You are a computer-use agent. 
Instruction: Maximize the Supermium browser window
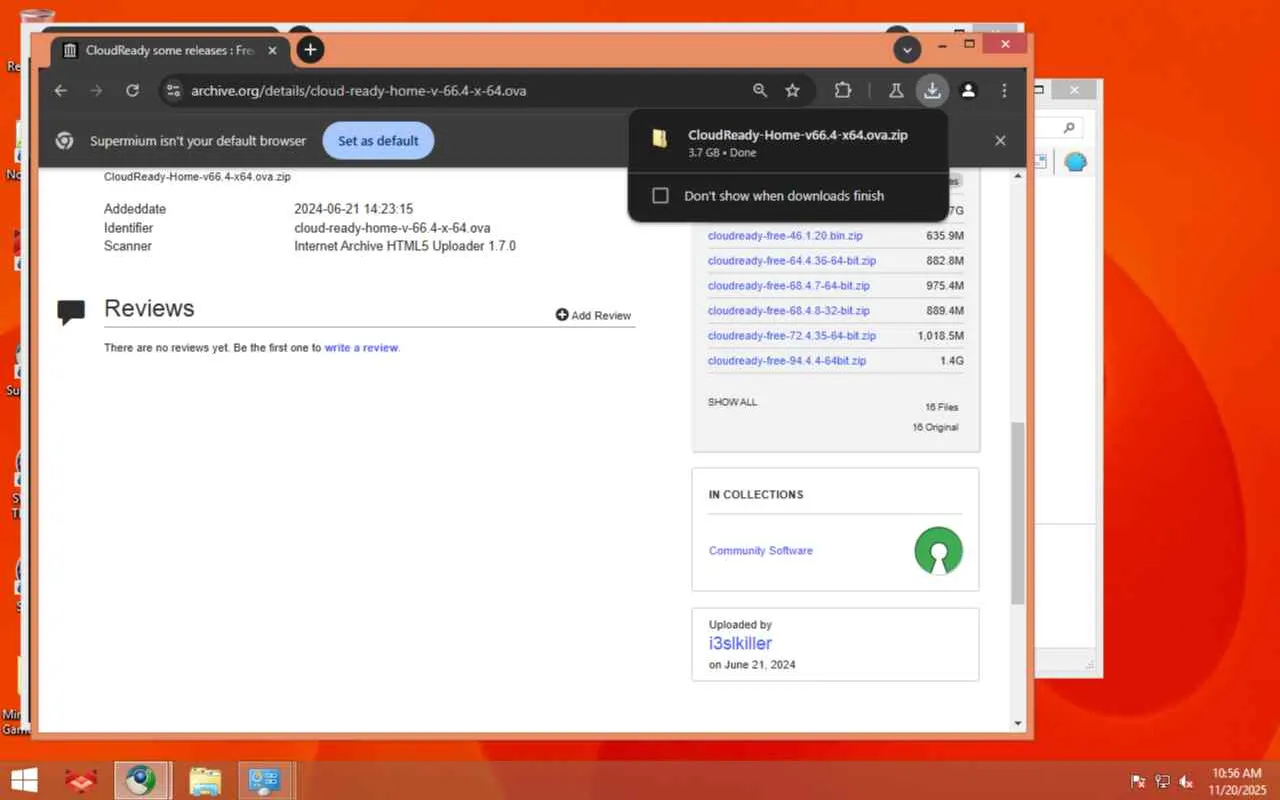969,44
